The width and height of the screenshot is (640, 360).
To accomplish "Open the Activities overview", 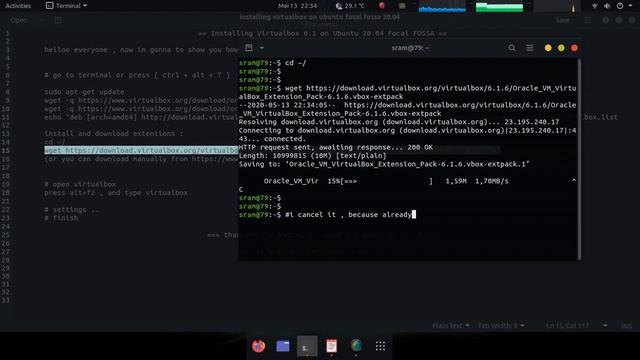I will coord(18,6).
